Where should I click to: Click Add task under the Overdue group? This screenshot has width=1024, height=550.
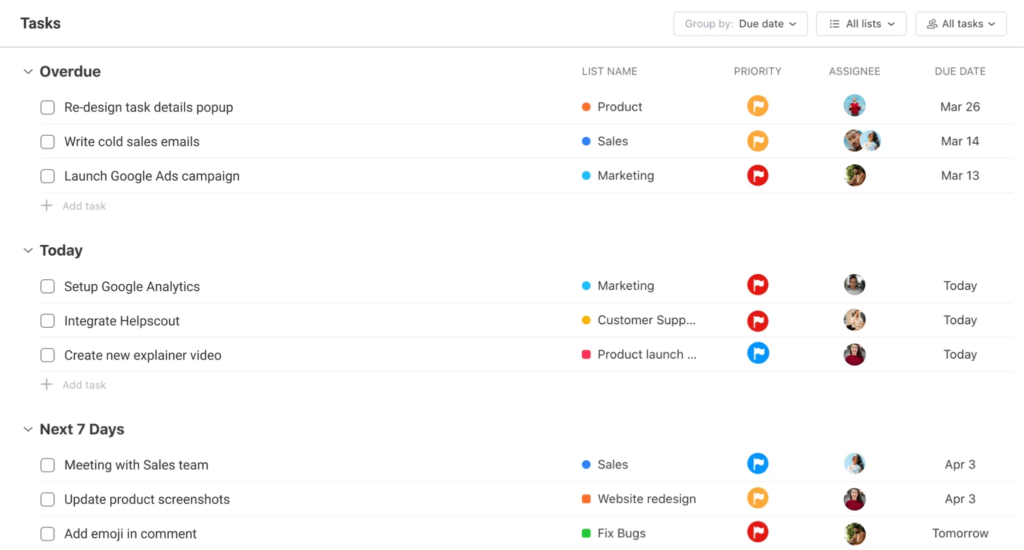(x=84, y=206)
